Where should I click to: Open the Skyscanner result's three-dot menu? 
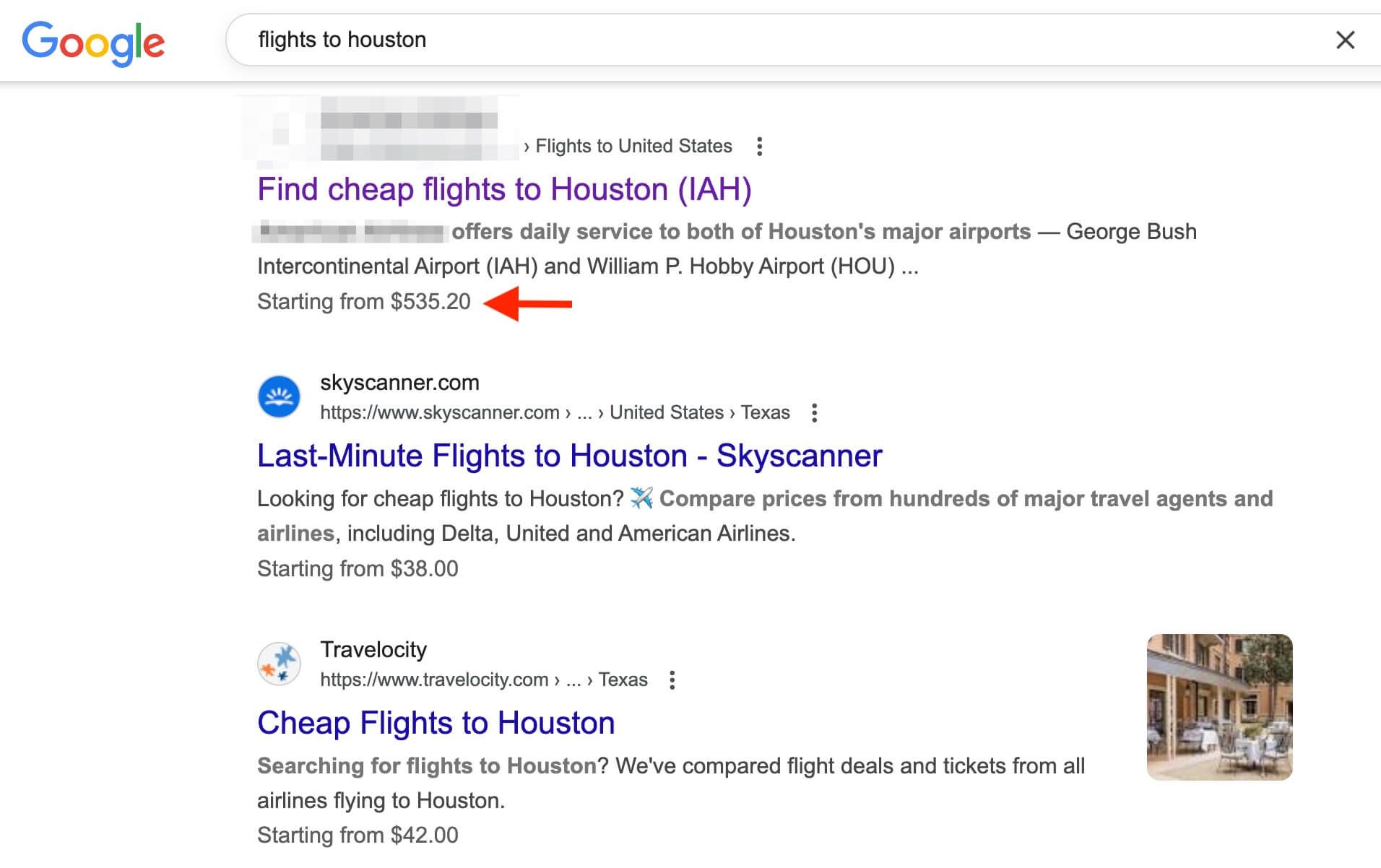pyautogui.click(x=815, y=413)
